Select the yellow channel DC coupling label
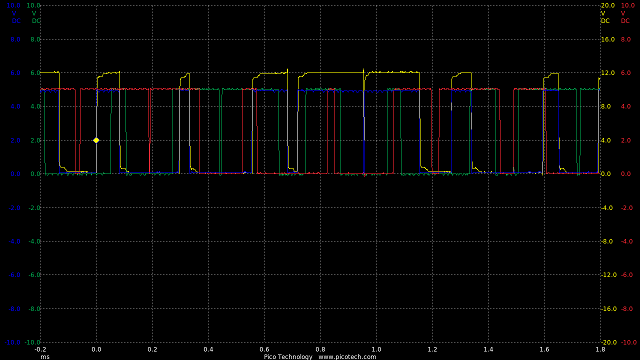 (605, 21)
